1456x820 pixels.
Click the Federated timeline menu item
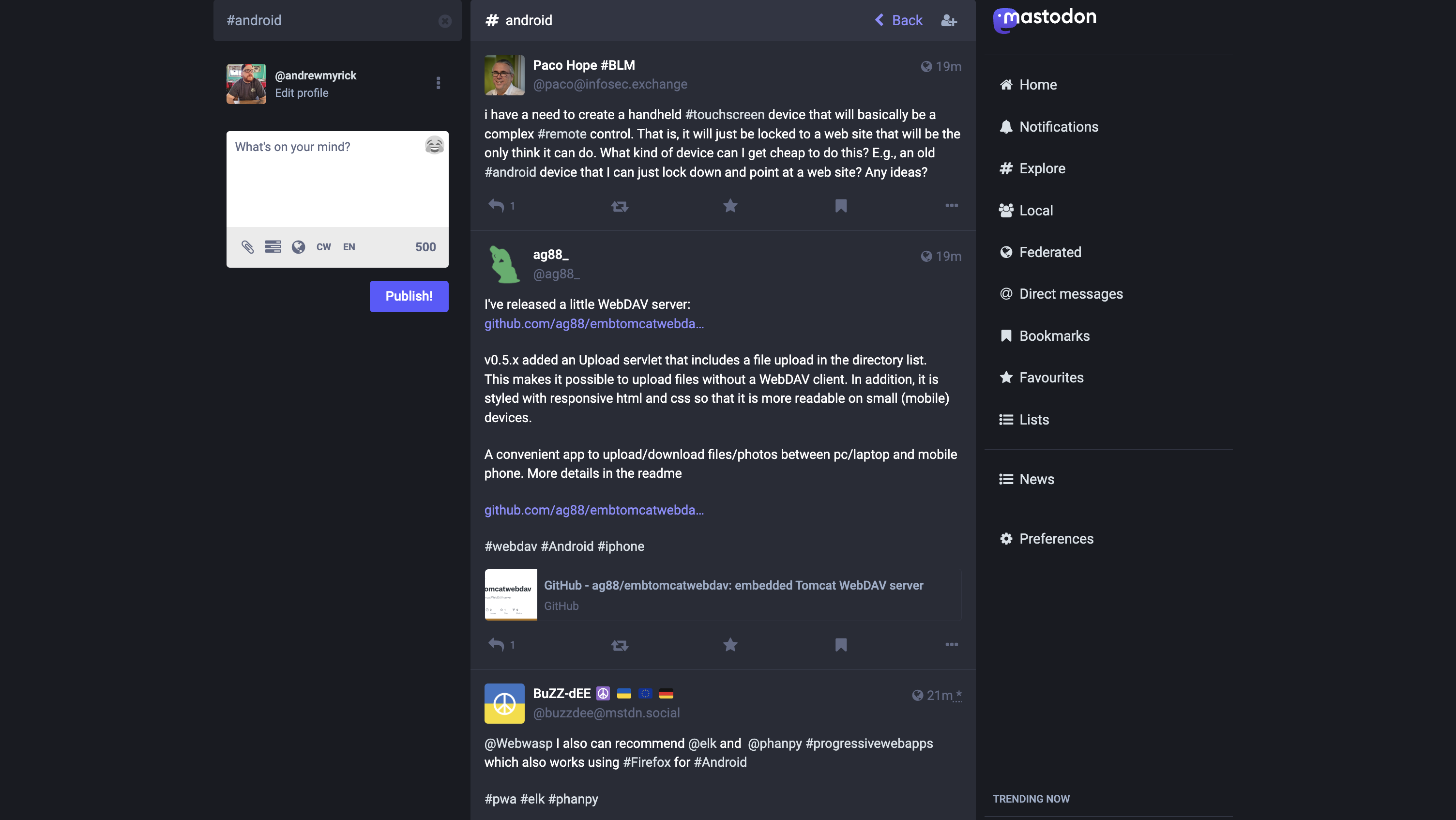coord(1050,252)
